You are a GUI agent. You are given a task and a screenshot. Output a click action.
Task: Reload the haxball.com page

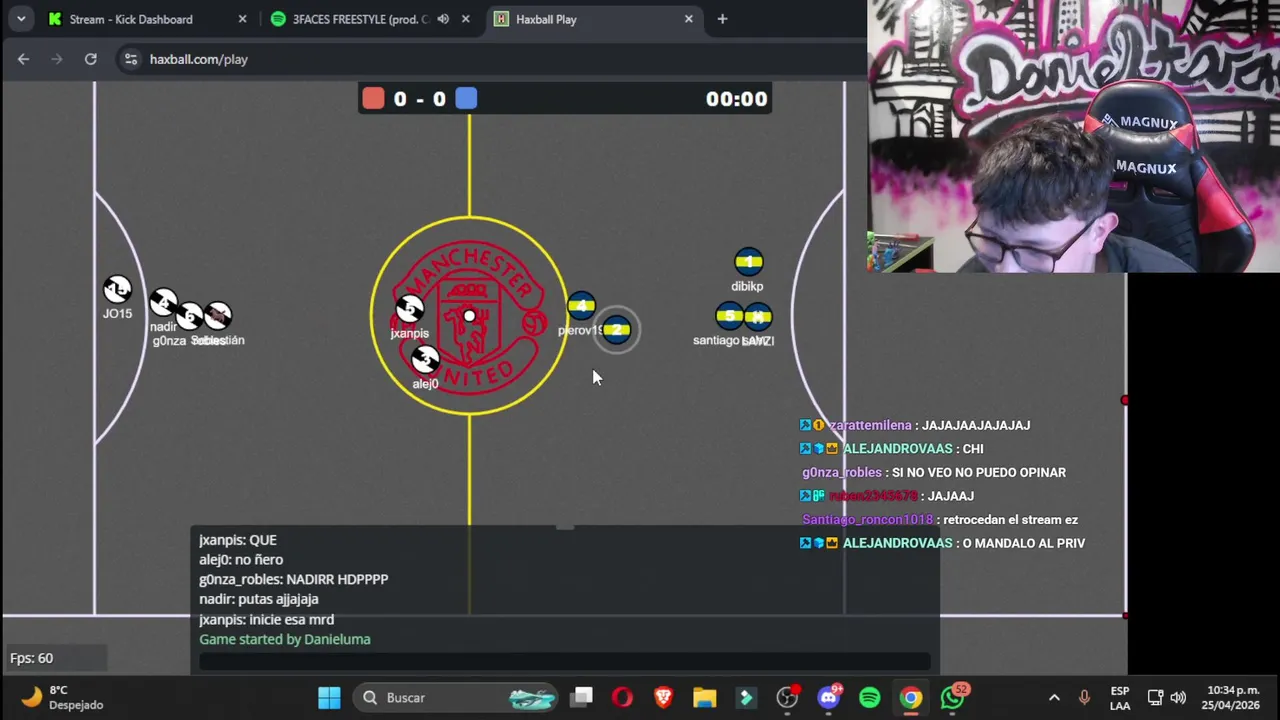pos(91,59)
